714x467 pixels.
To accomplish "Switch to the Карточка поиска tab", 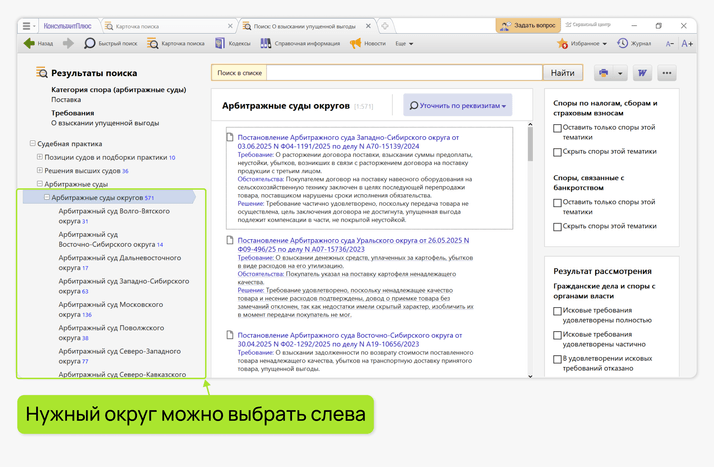I will (165, 26).
